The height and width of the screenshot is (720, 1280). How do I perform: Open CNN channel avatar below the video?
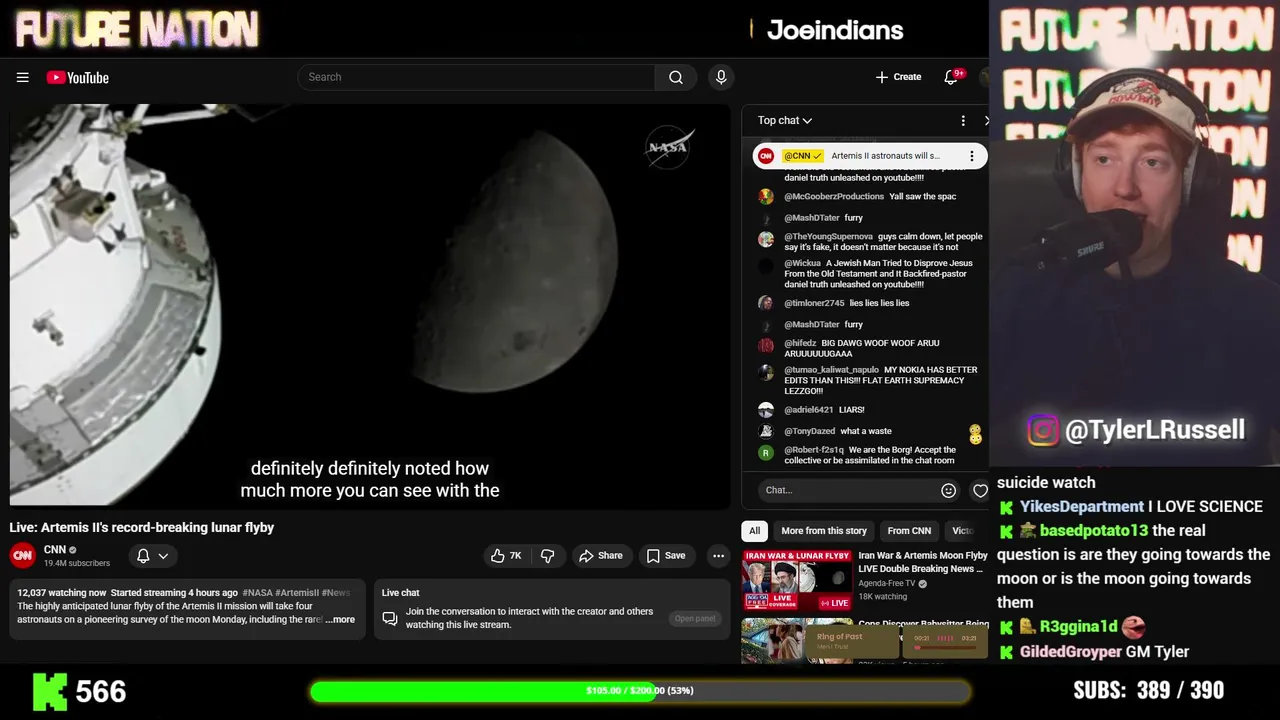pos(22,555)
